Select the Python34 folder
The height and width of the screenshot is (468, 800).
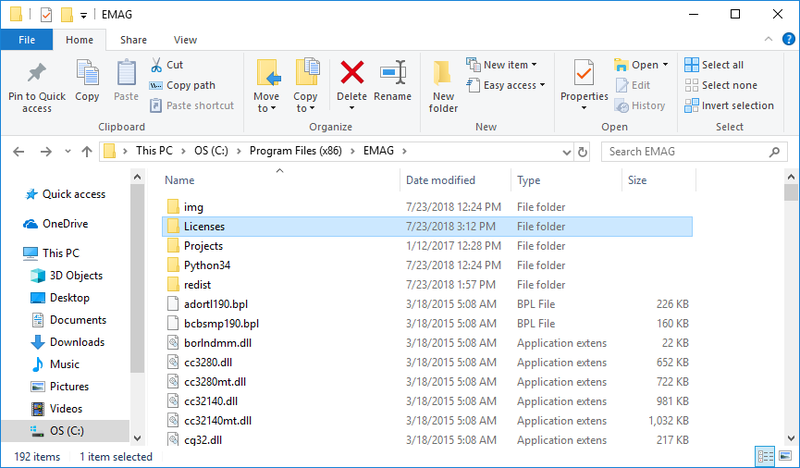[427, 265]
